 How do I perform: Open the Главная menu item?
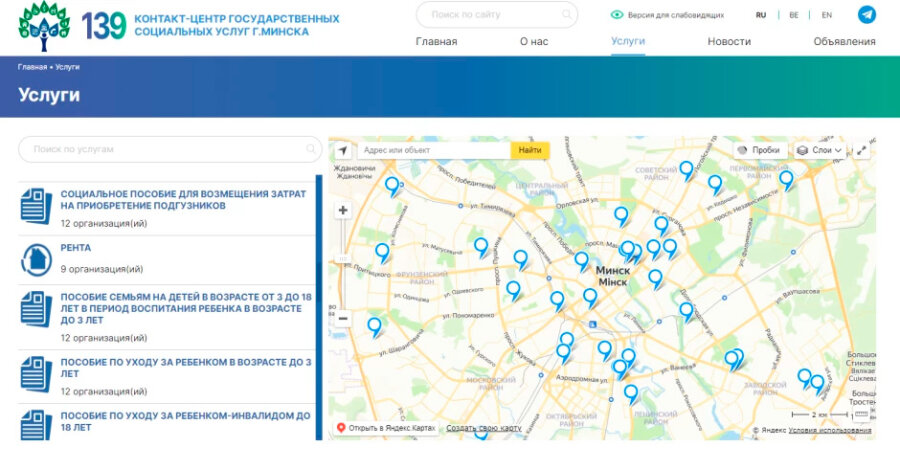click(436, 41)
